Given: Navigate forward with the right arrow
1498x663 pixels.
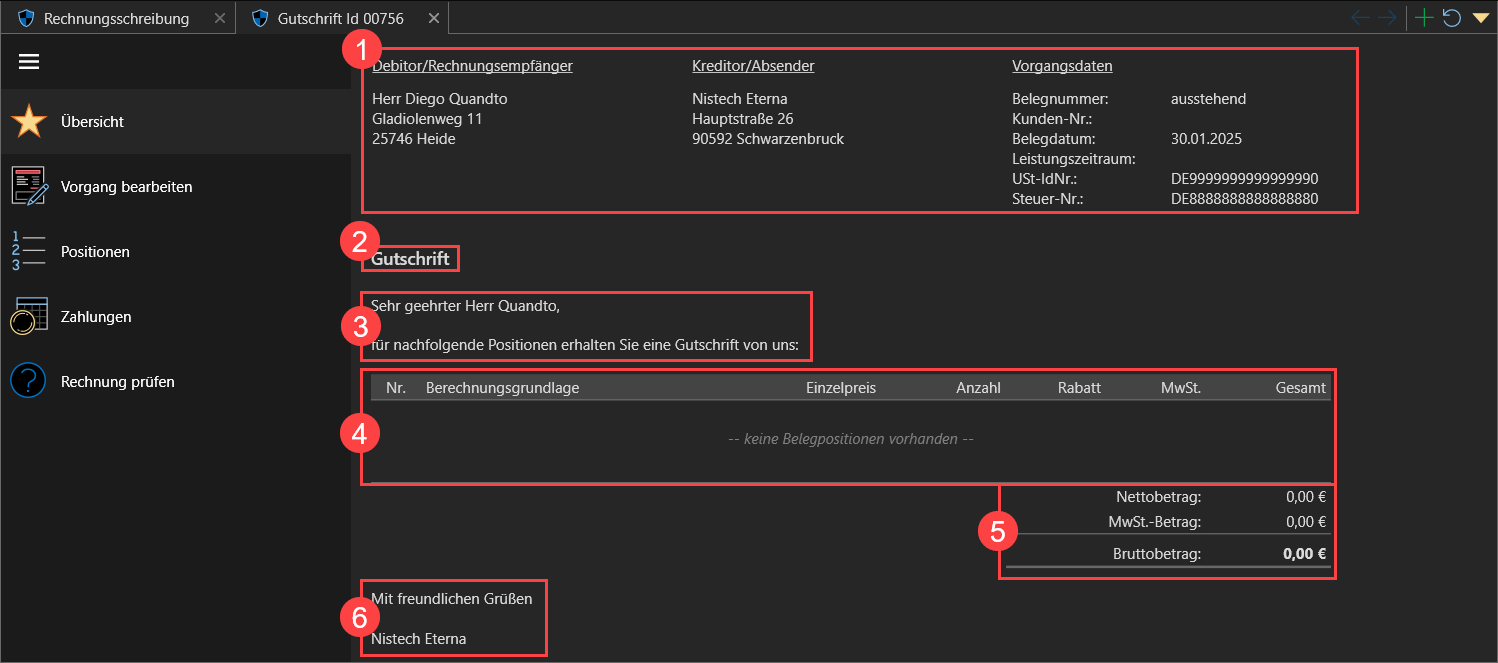Looking at the screenshot, I should 1386,18.
